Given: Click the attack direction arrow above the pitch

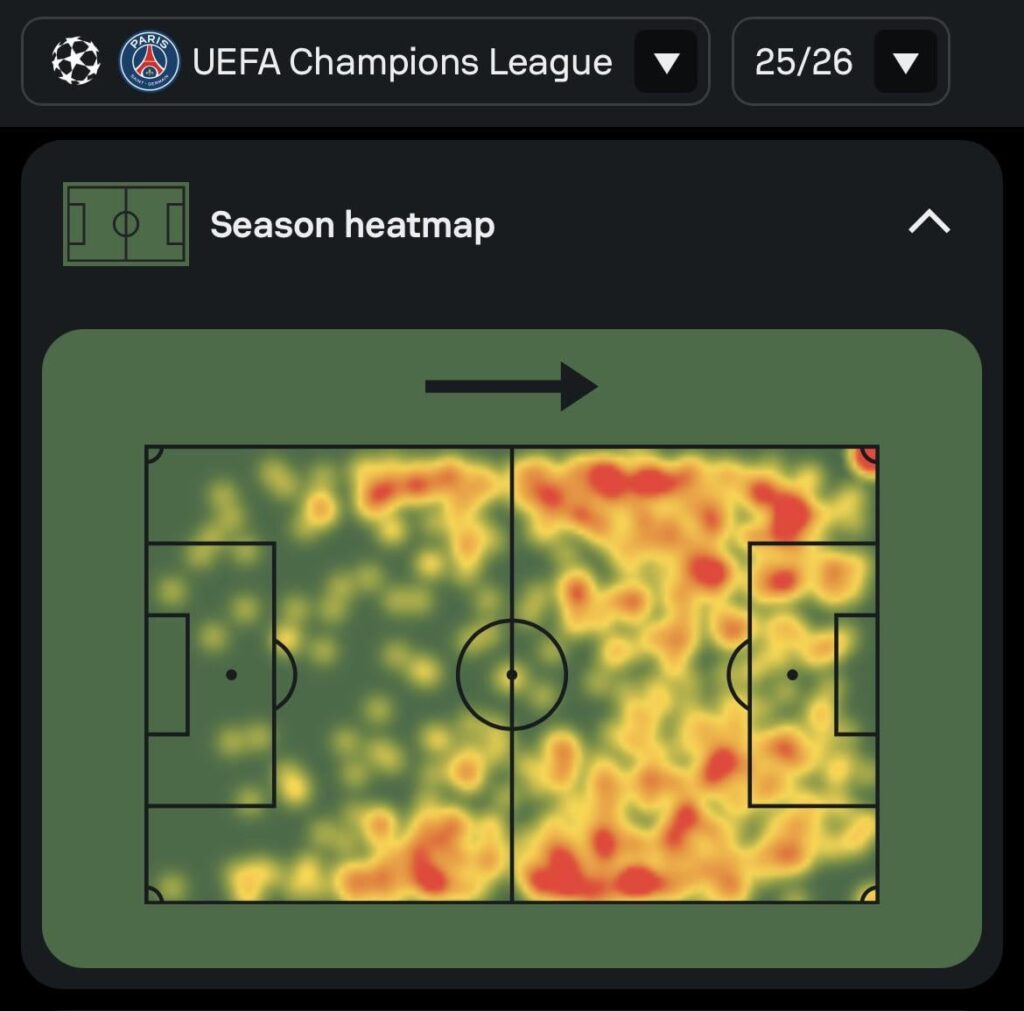Looking at the screenshot, I should pyautogui.click(x=511, y=387).
